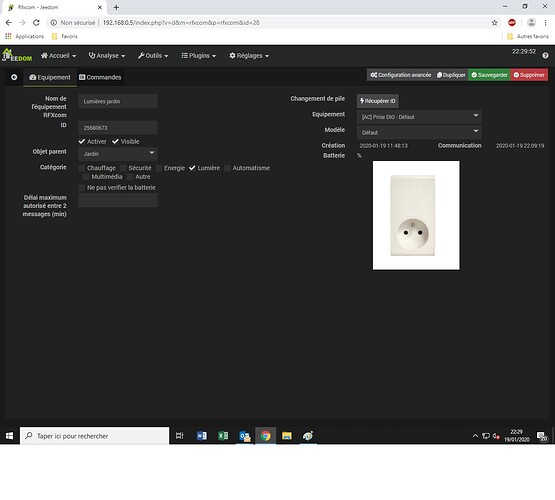Image resolution: width=555 pixels, height=500 pixels.
Task: Toggle the Visible checkbox
Action: point(115,142)
